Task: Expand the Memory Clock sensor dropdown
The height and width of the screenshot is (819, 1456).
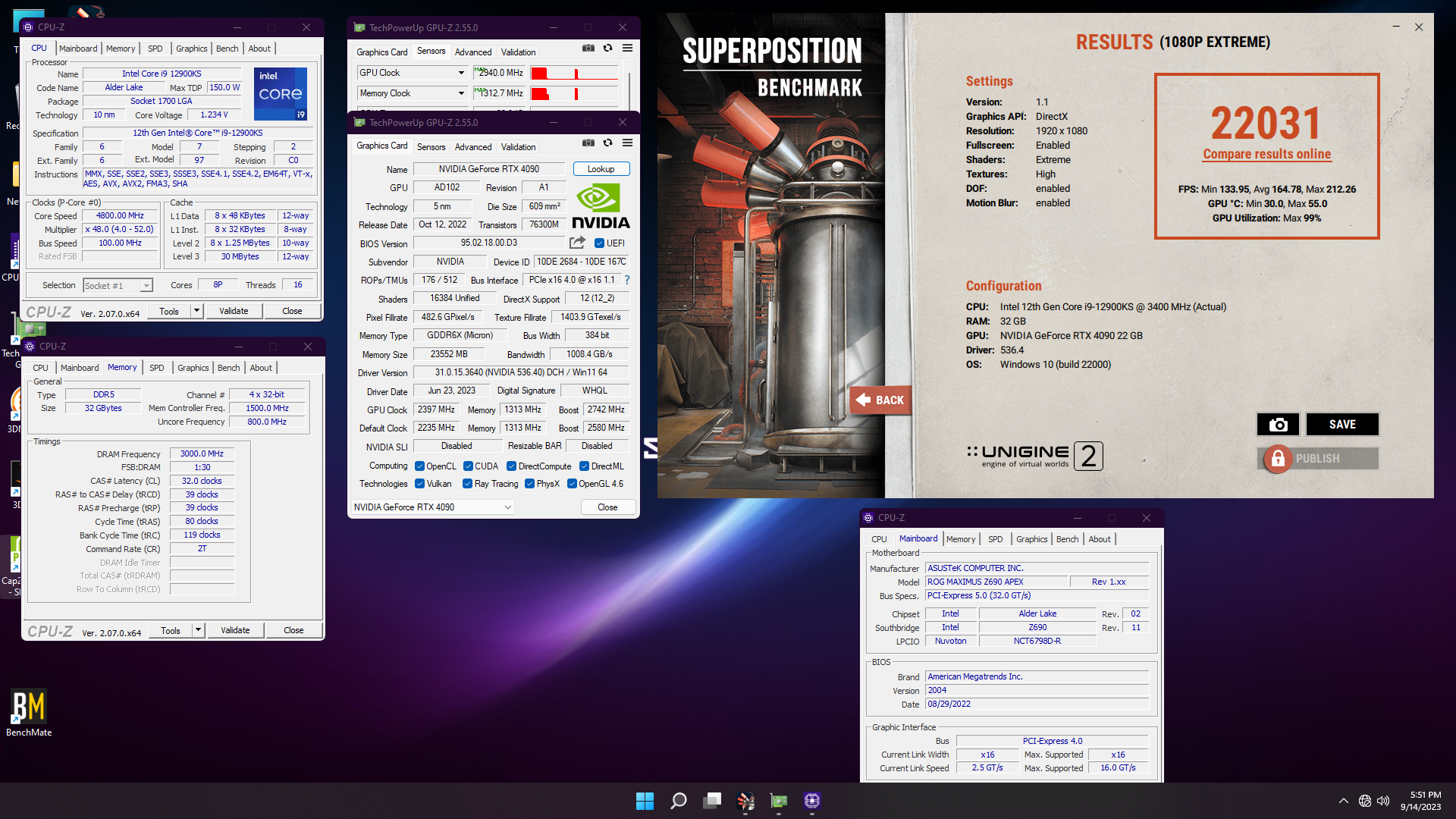Action: point(460,93)
